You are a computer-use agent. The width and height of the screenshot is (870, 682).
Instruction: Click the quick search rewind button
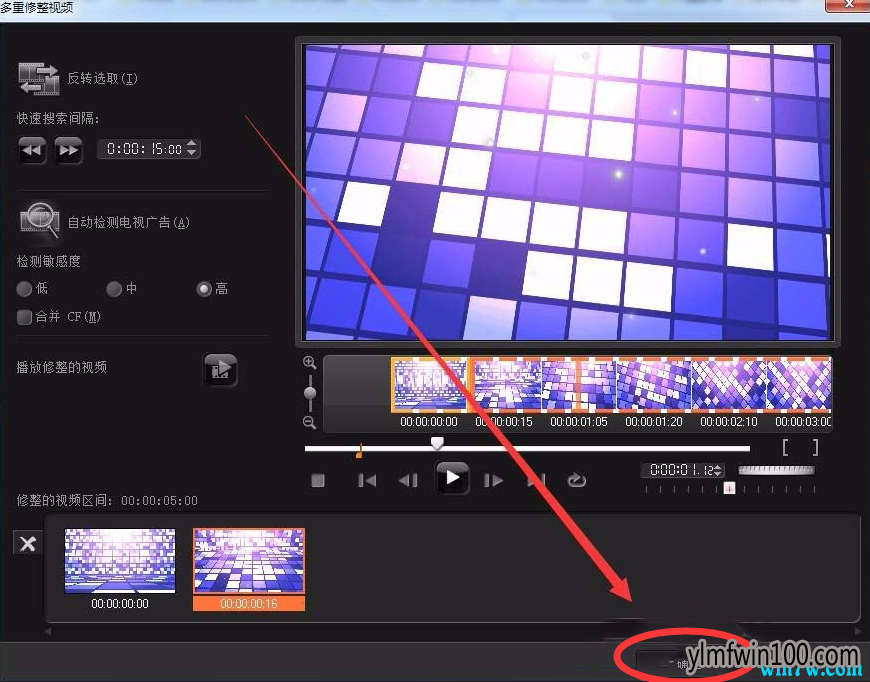pos(32,150)
